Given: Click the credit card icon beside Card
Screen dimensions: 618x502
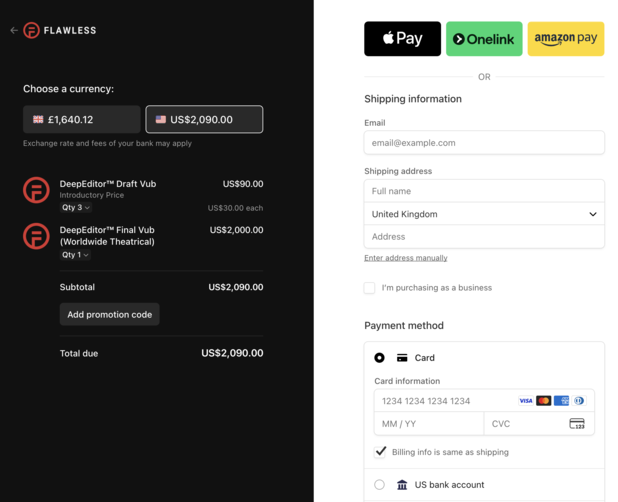Looking at the screenshot, I should point(402,358).
